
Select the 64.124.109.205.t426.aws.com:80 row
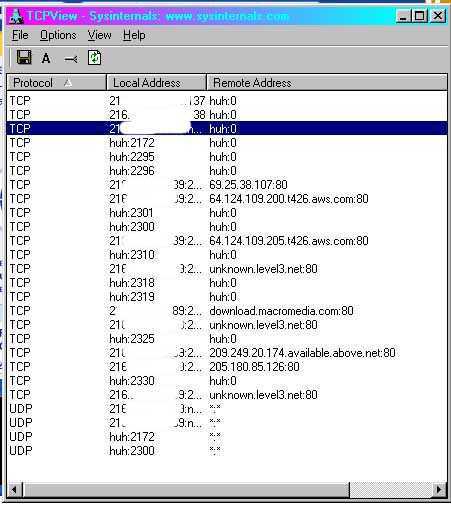click(227, 241)
